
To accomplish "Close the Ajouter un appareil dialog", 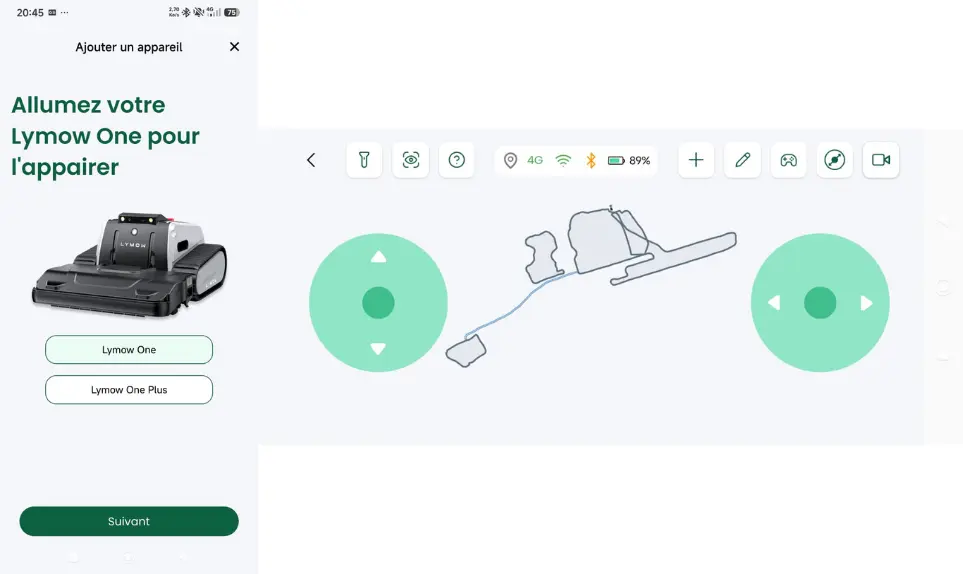I will point(234,47).
